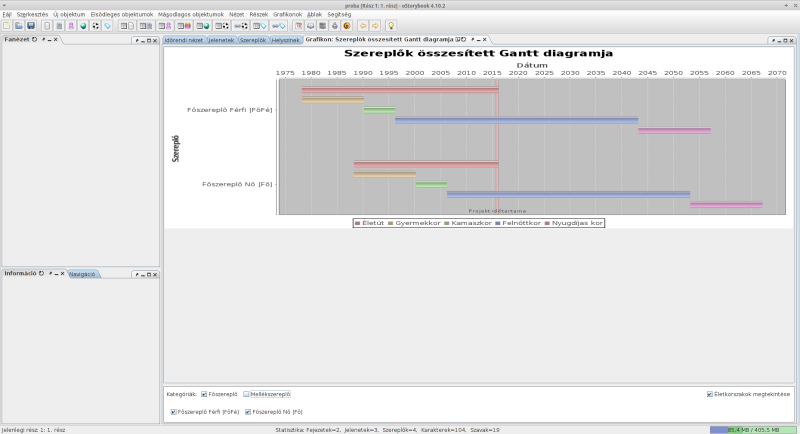Click Főszereplő Nő's pink Nyugdíjas kor bar
Image resolution: width=800 pixels, height=434 pixels.
coord(727,205)
